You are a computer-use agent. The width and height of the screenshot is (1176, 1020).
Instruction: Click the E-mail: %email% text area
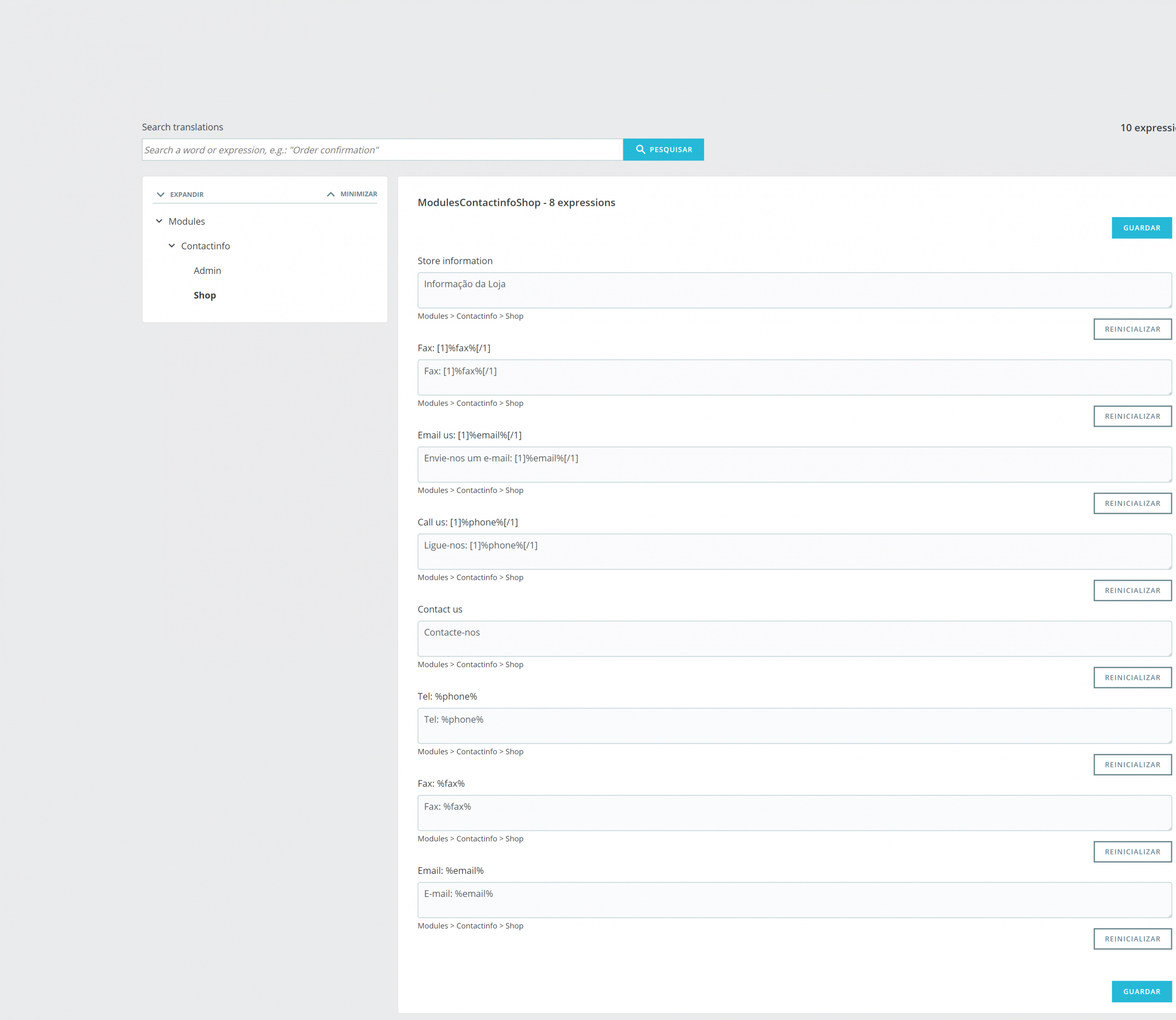coord(794,900)
